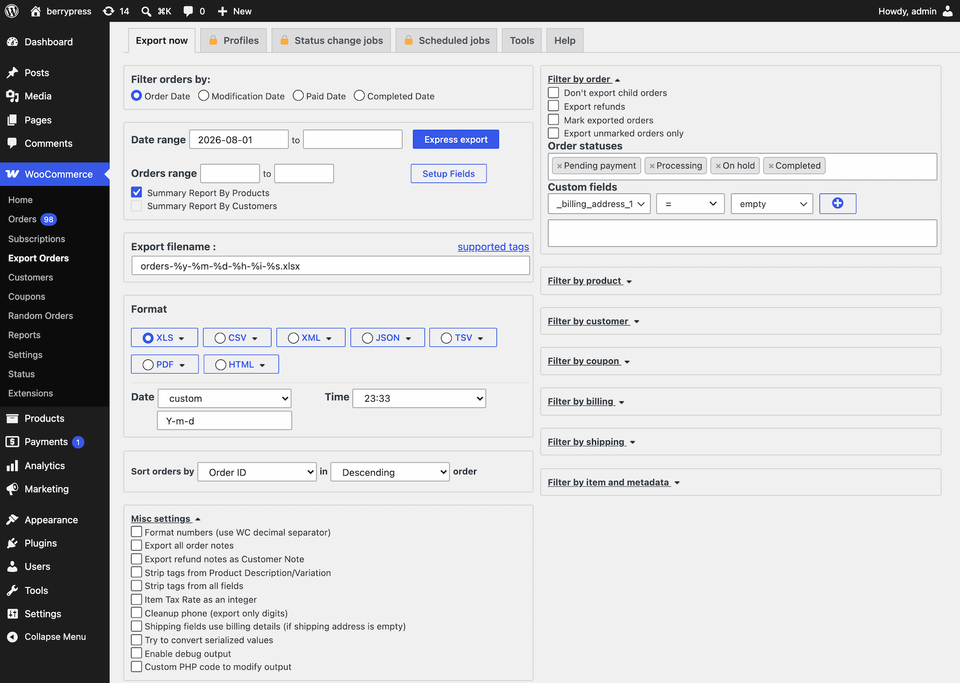This screenshot has width=960, height=683.
Task: Enable Export all order notes
Action: [137, 545]
